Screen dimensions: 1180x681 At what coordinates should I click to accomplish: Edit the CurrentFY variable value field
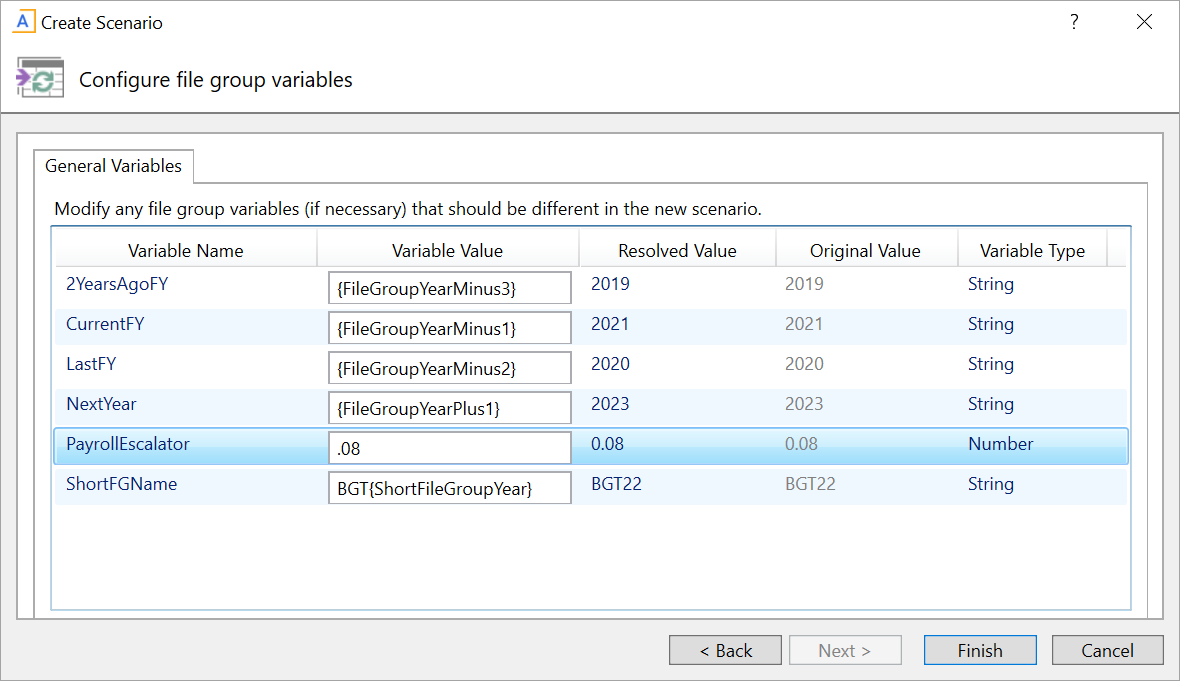(x=449, y=328)
